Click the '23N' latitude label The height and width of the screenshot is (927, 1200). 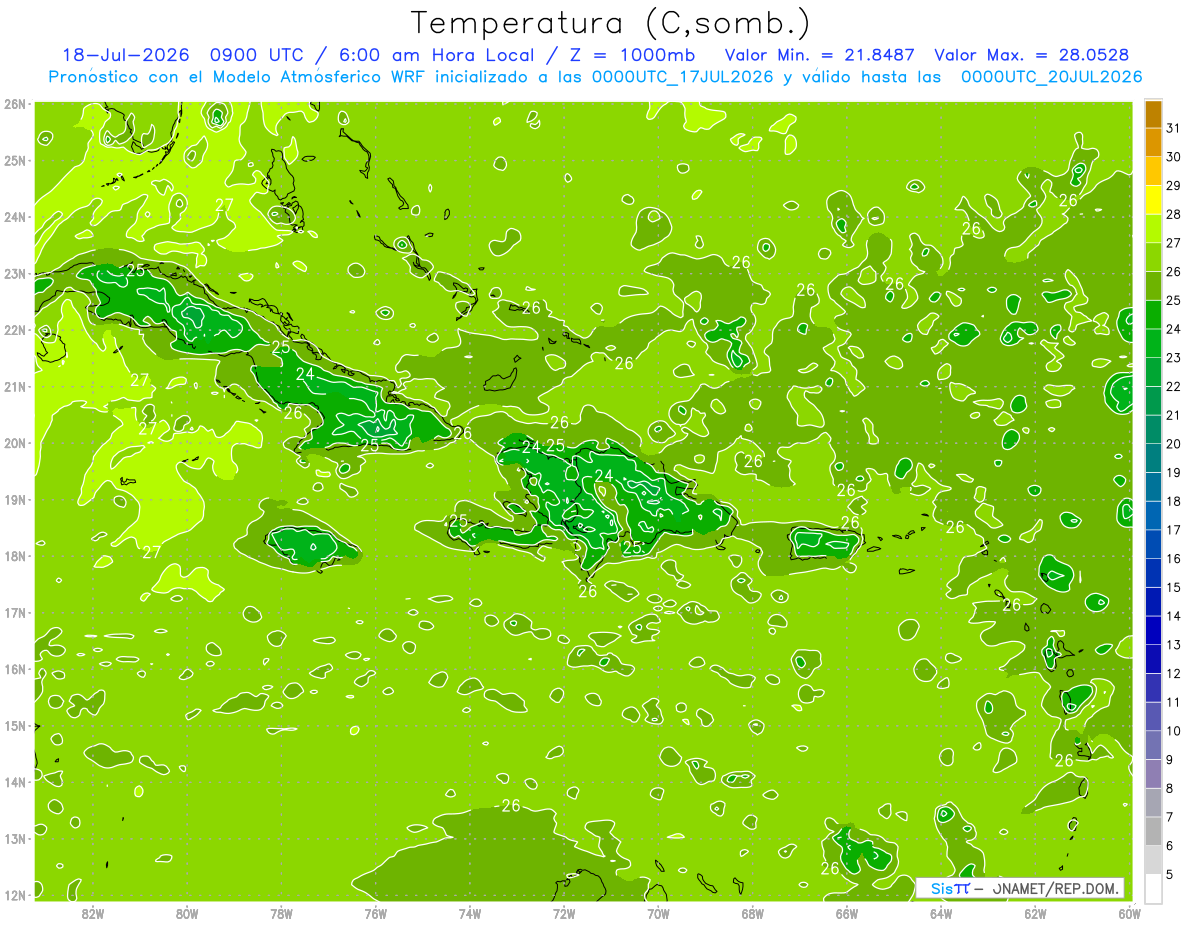pyautogui.click(x=15, y=274)
